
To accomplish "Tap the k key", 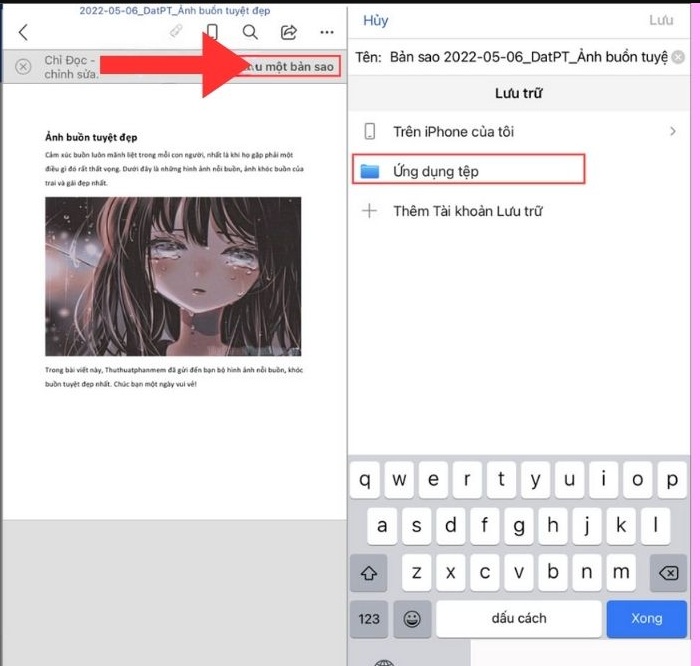I will [x=621, y=526].
